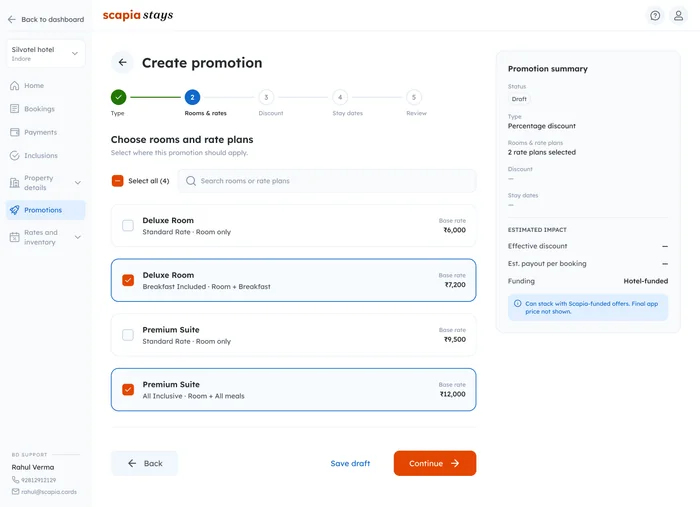
Task: Open Promotions in the sidebar
Action: pyautogui.click(x=46, y=210)
